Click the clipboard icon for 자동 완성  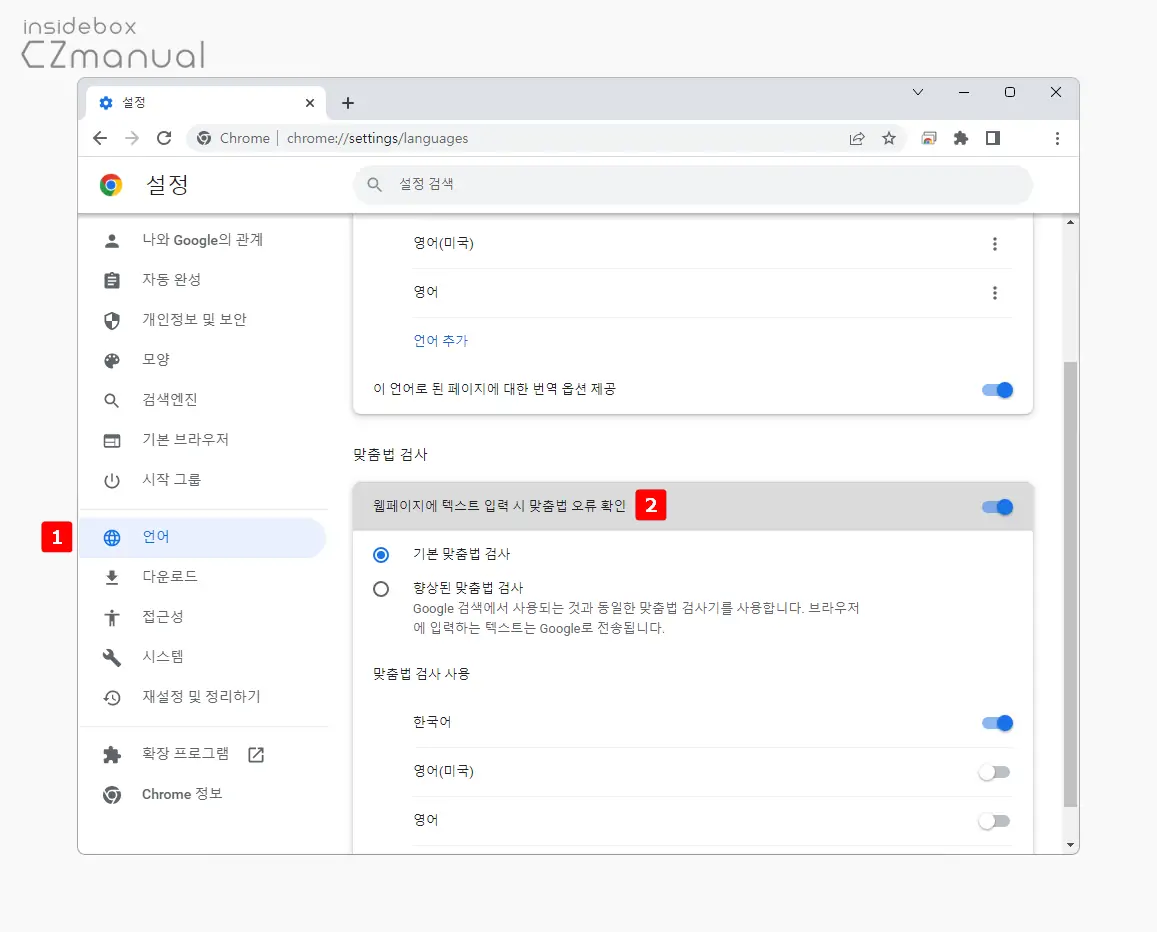(x=111, y=280)
